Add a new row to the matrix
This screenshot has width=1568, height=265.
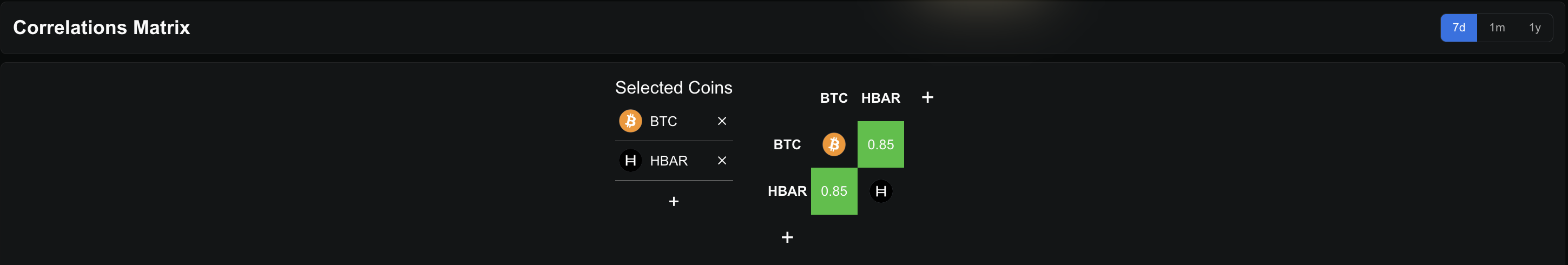click(787, 237)
